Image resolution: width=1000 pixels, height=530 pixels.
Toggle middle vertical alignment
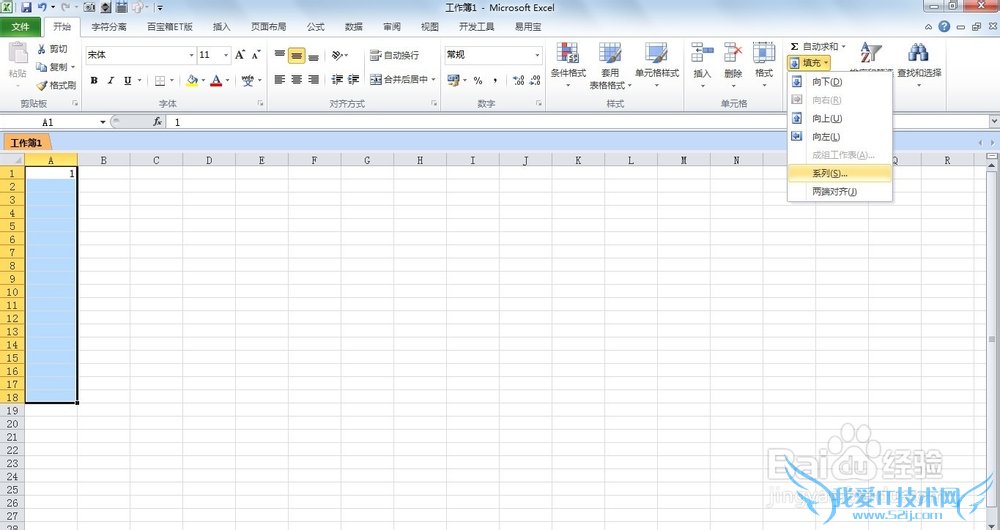point(297,55)
